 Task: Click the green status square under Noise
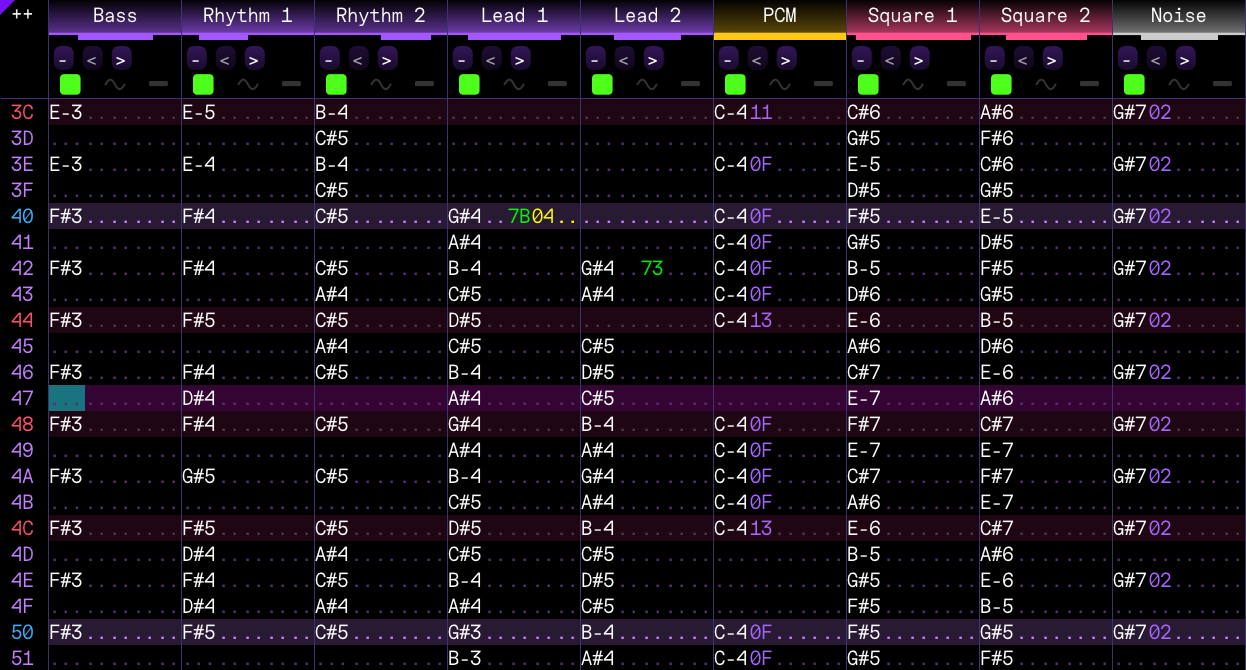(x=1134, y=84)
